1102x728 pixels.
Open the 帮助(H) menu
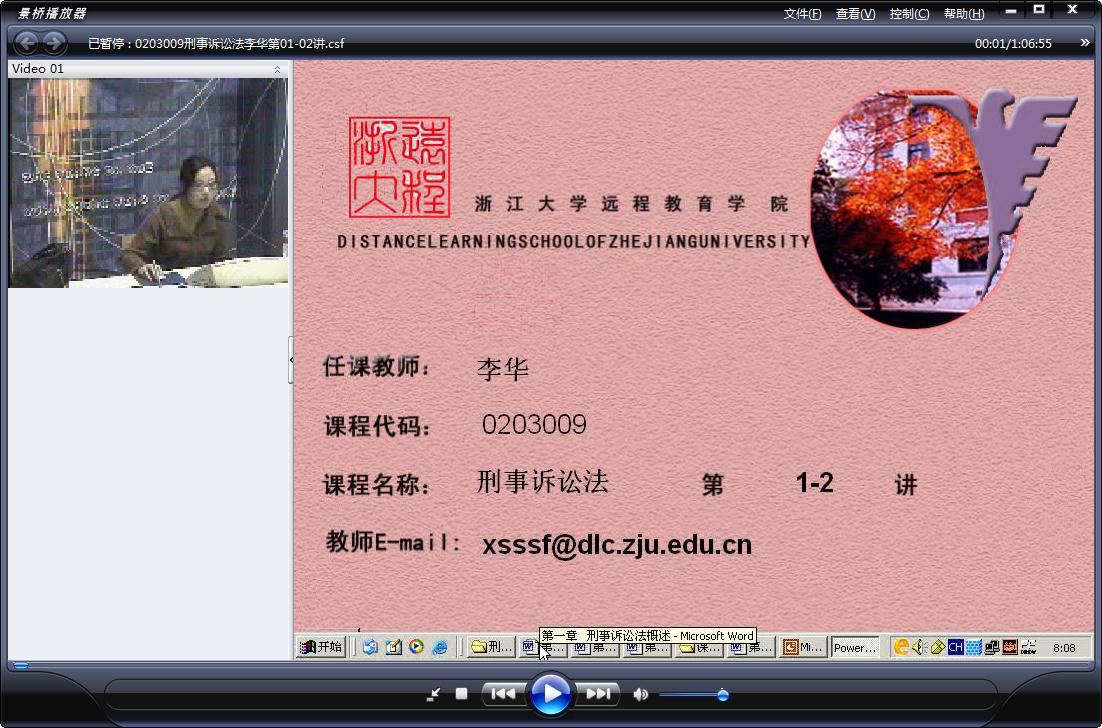[964, 14]
